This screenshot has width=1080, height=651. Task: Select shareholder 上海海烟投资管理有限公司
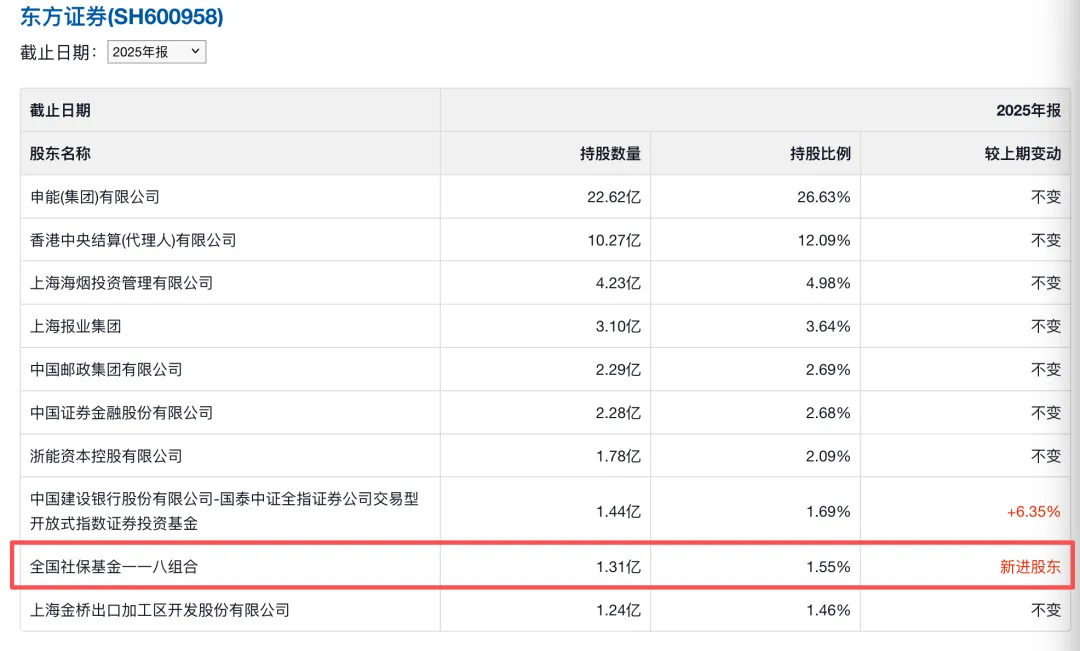122,283
